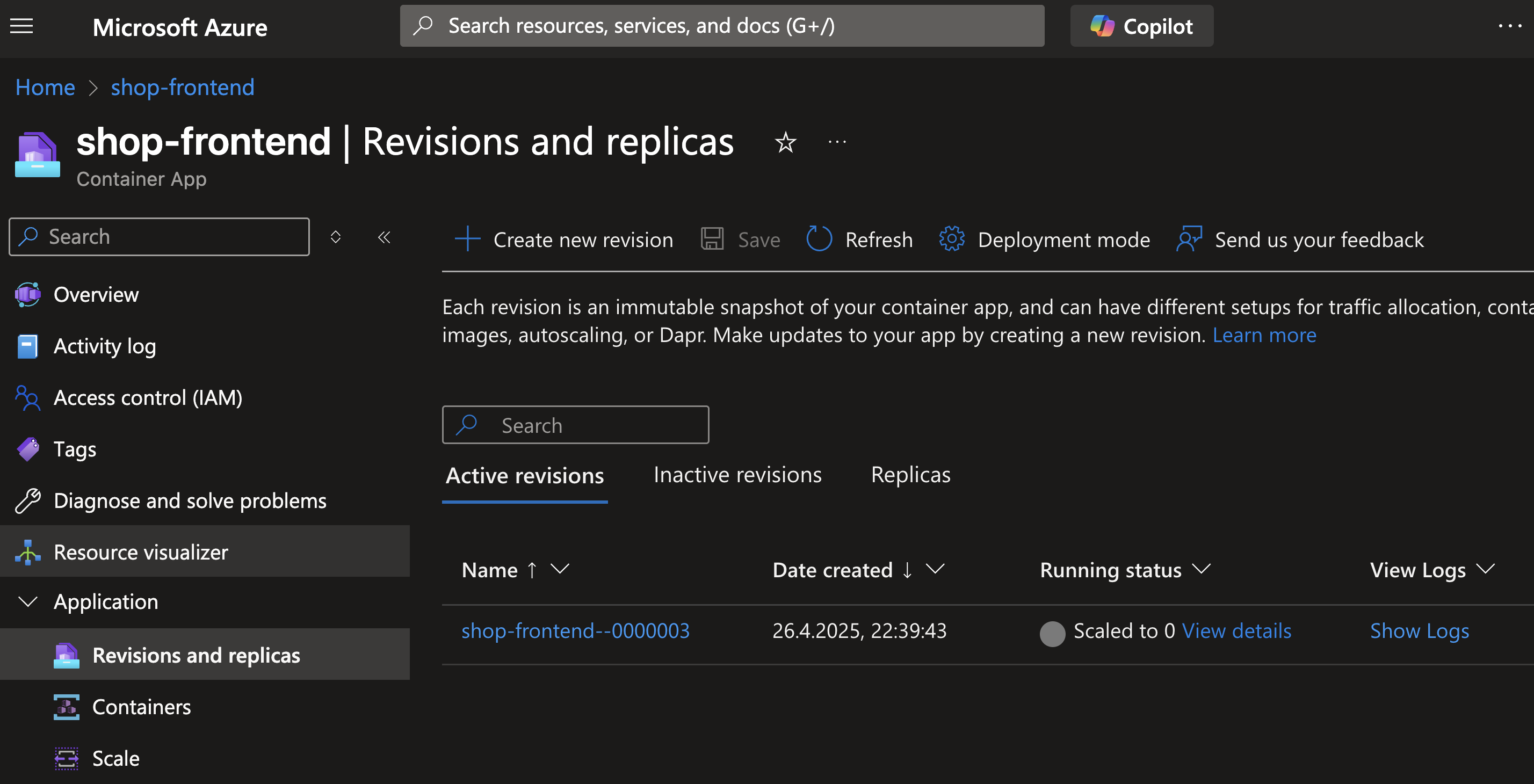1534x784 pixels.
Task: Switch to Active revisions tab
Action: point(525,476)
